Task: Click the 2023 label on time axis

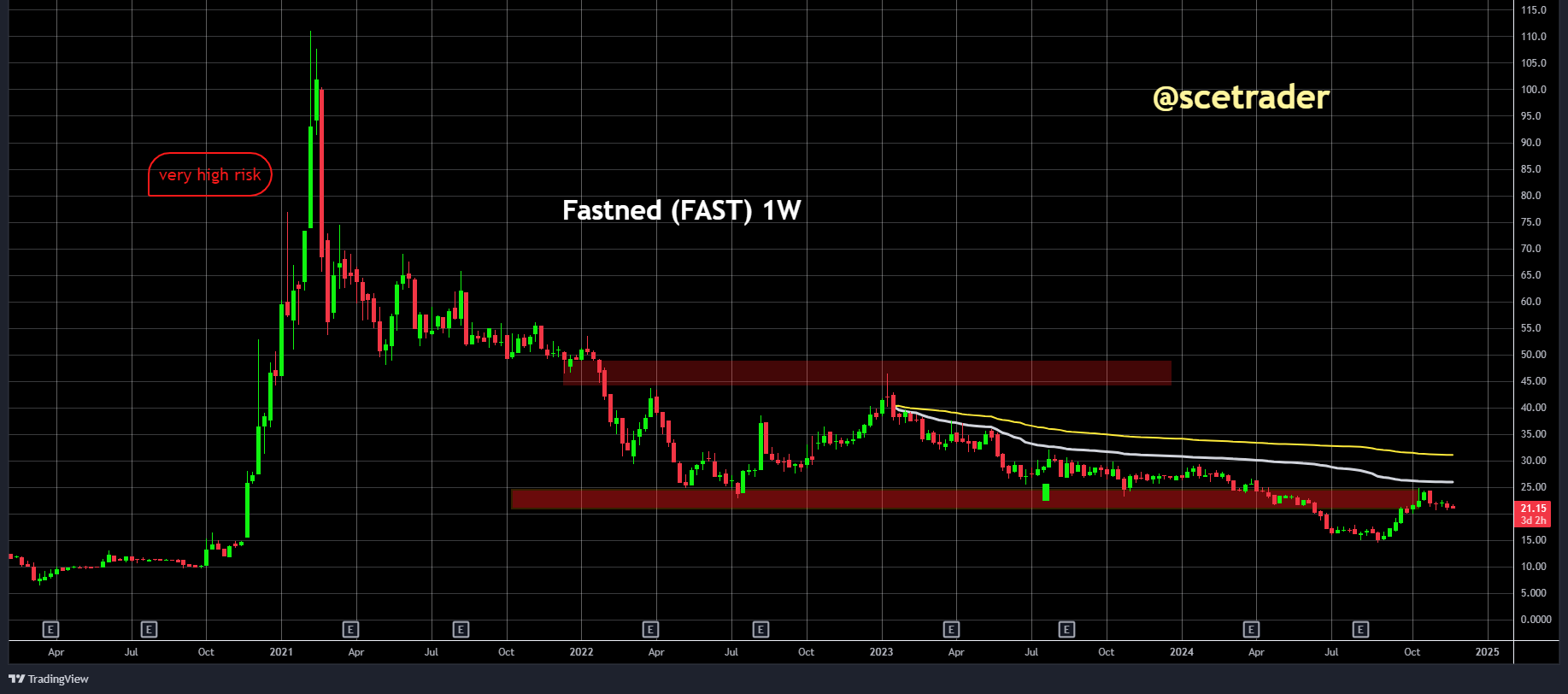Action: click(x=881, y=652)
